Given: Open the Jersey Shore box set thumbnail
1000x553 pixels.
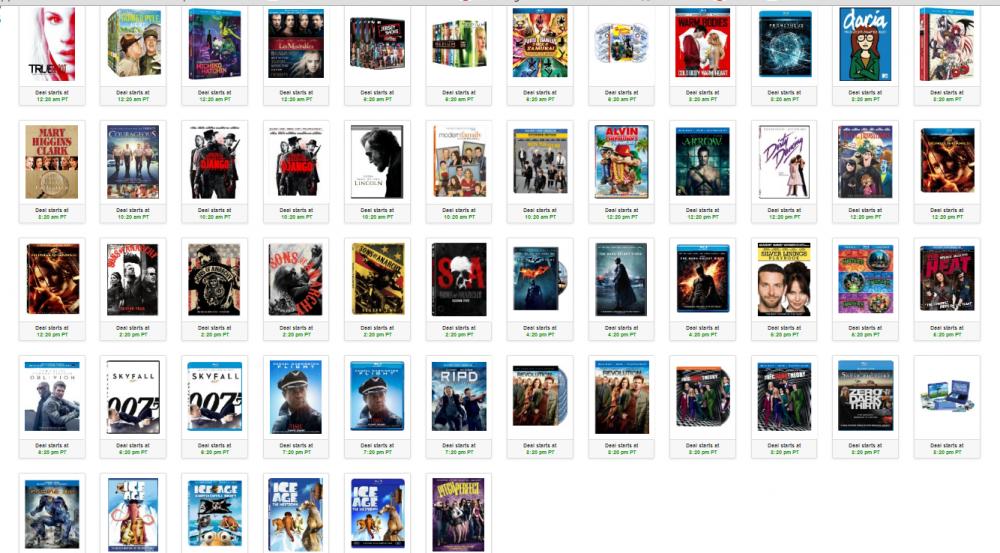Looking at the screenshot, I should point(378,43).
